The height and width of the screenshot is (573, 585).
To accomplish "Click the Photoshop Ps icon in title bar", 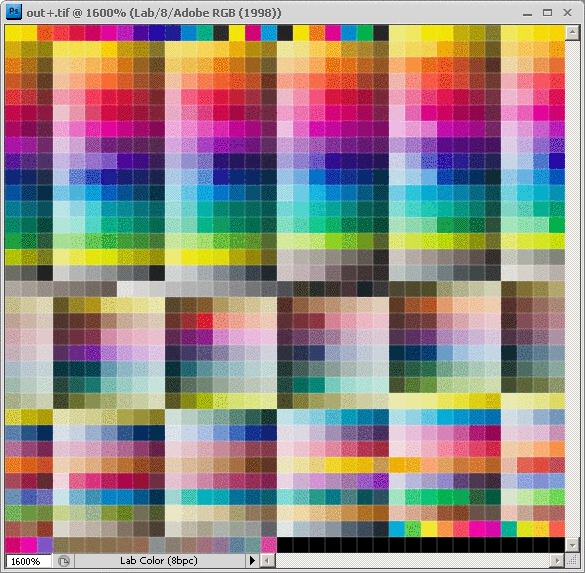I will pyautogui.click(x=14, y=12).
